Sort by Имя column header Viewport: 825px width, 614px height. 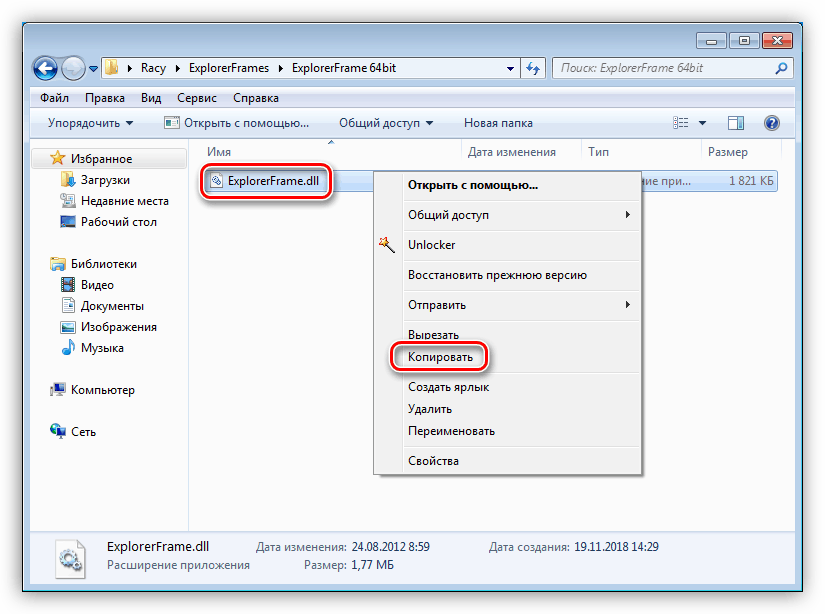click(219, 152)
